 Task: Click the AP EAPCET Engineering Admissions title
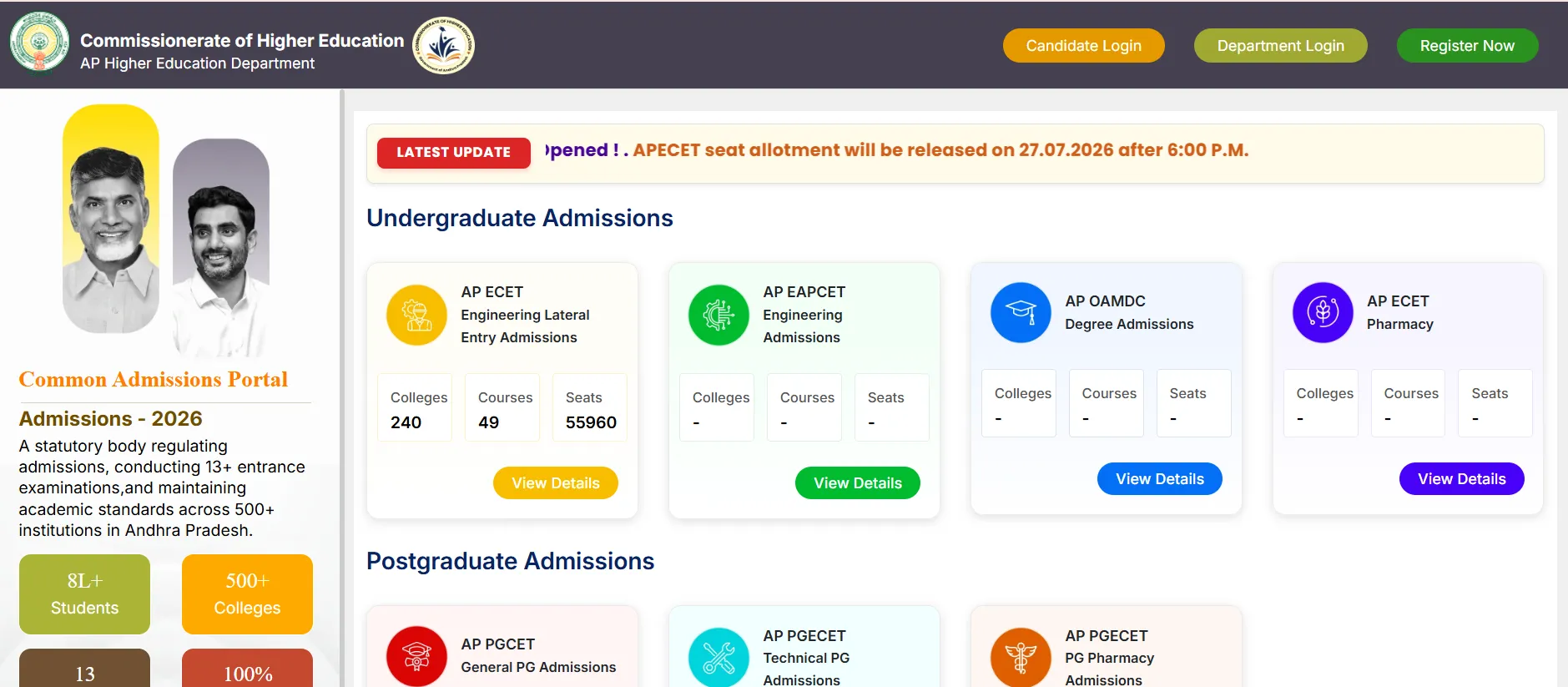[x=804, y=315]
